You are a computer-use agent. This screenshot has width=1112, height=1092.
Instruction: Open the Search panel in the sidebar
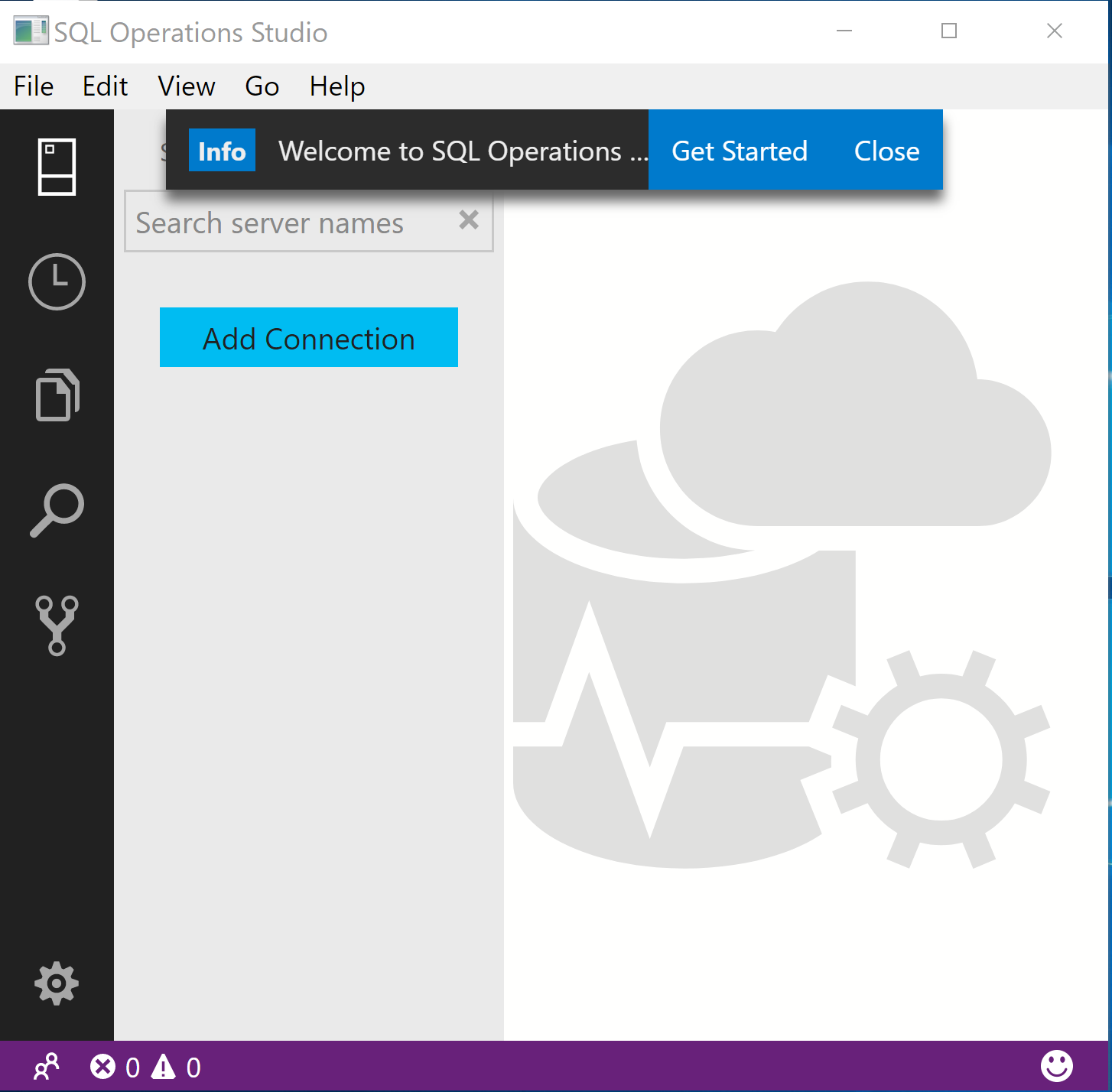click(x=57, y=509)
